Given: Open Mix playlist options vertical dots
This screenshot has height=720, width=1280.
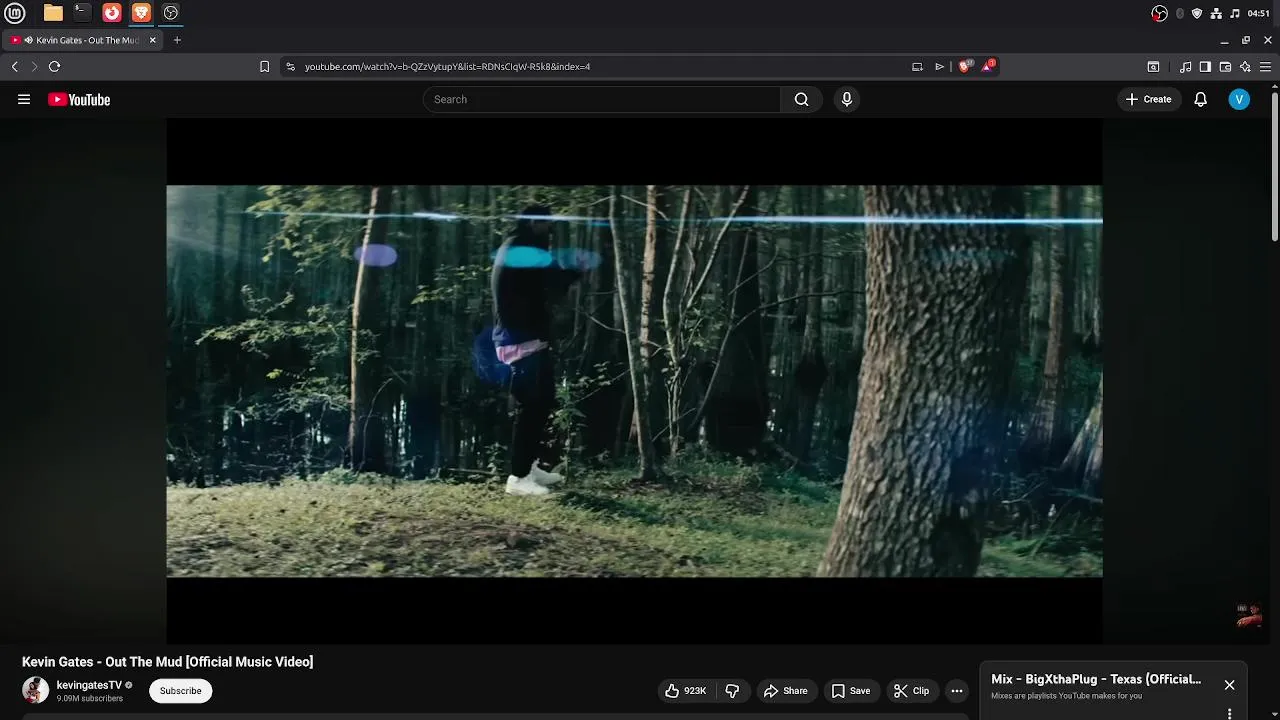Looking at the screenshot, I should [x=1229, y=713].
